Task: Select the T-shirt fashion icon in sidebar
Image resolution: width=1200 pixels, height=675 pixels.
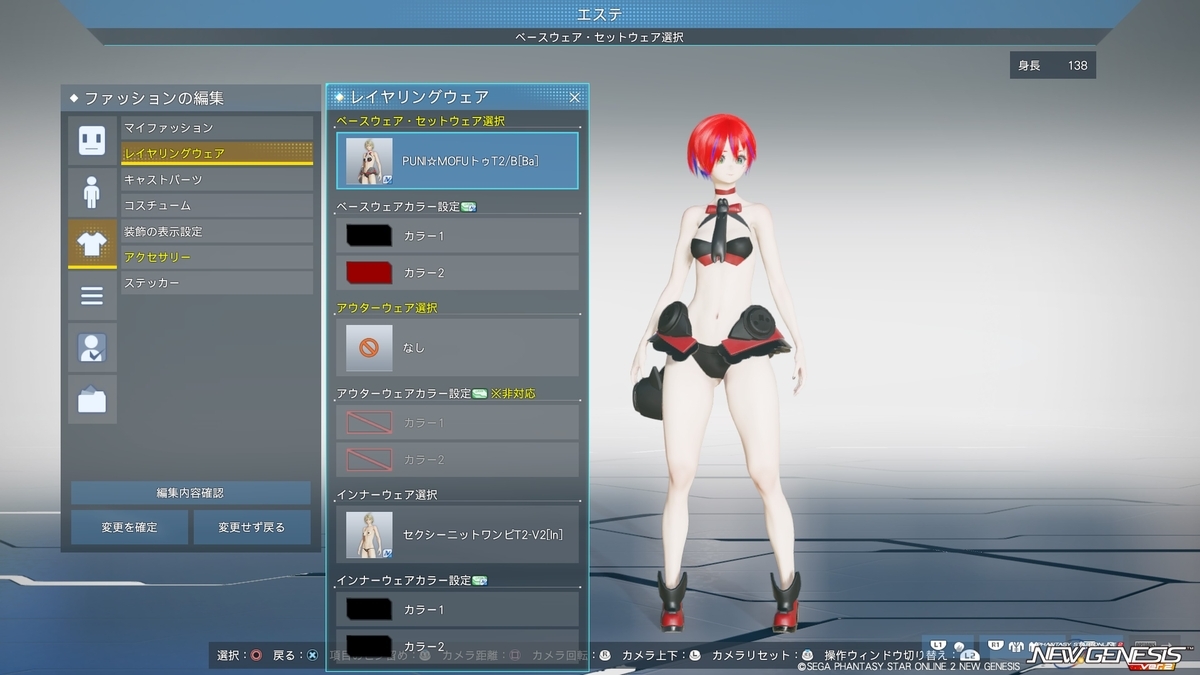Action: point(92,244)
